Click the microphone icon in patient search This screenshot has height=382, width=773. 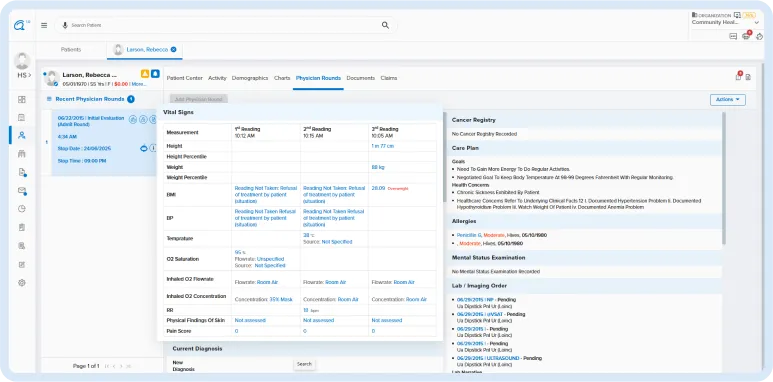(65, 25)
